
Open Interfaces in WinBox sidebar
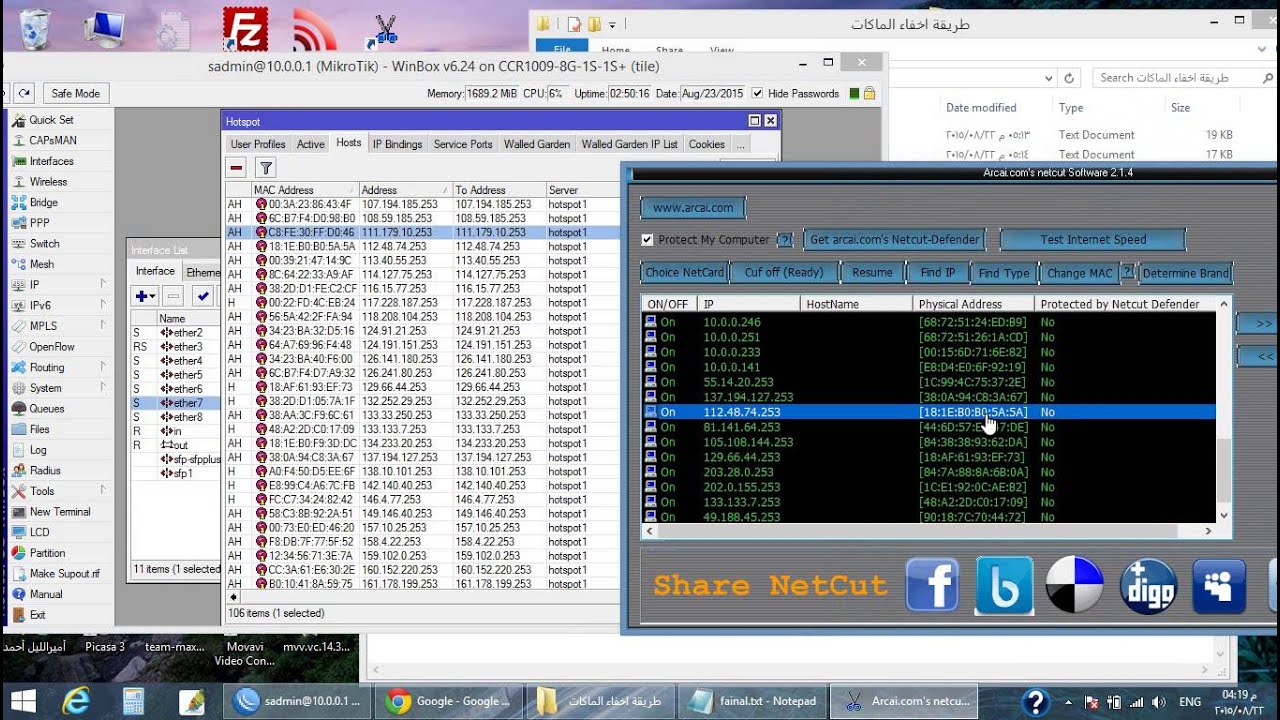click(51, 161)
